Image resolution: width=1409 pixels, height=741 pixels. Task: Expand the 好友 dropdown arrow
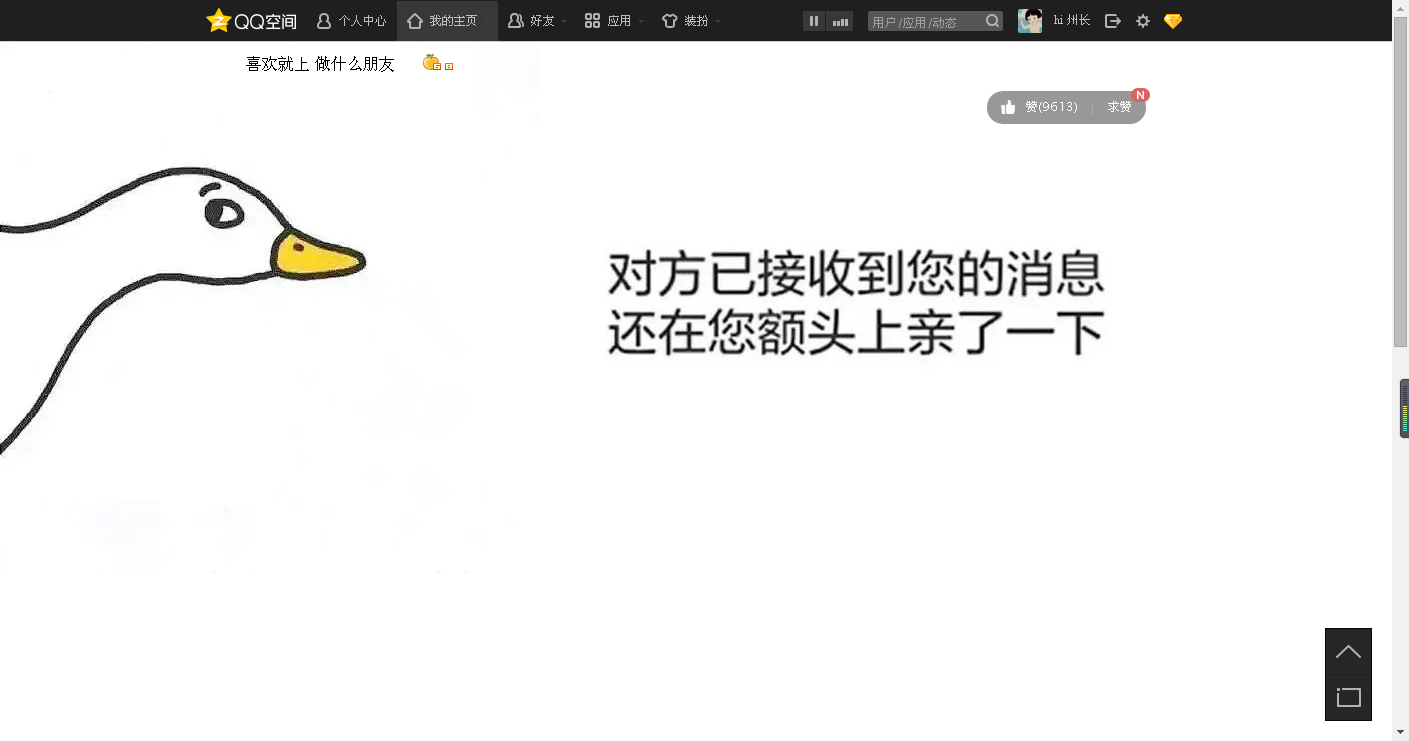pyautogui.click(x=564, y=21)
